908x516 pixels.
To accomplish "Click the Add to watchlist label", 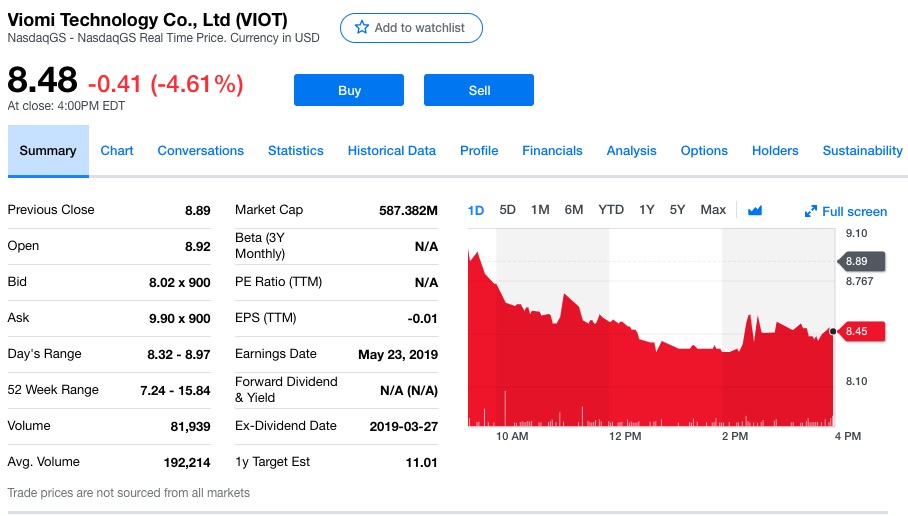I will point(419,28).
